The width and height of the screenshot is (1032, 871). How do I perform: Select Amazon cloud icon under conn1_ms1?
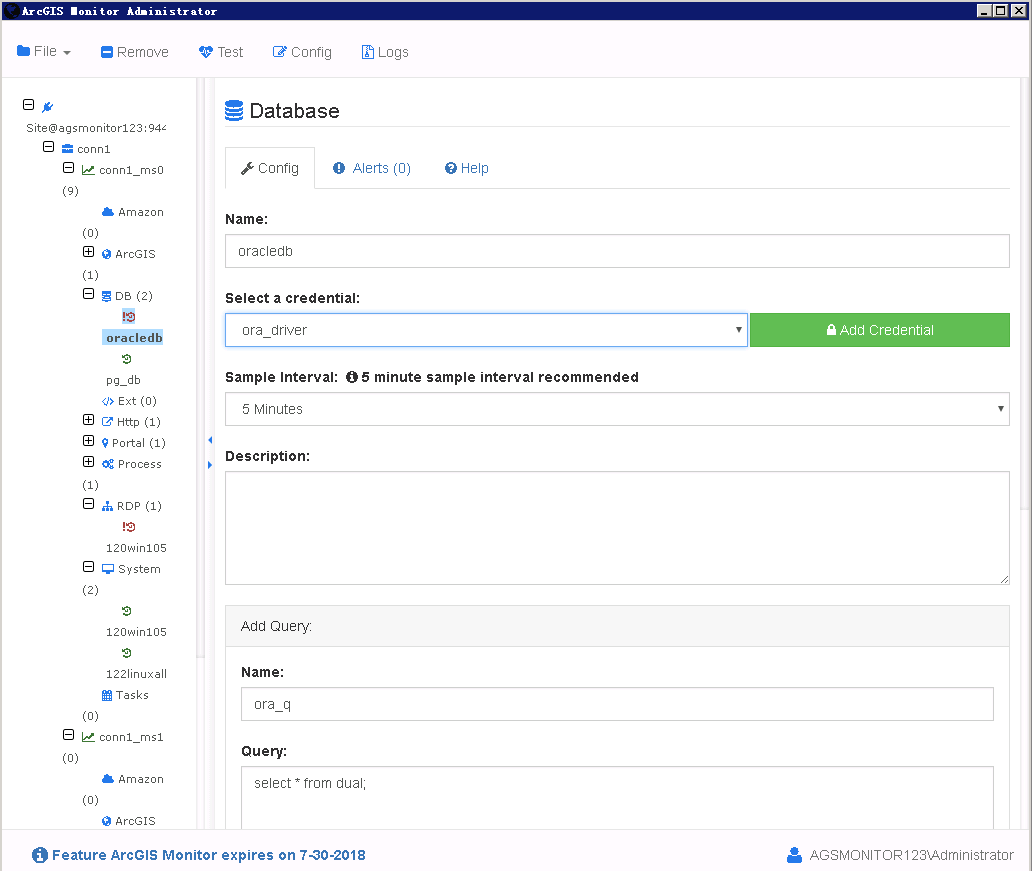tap(108, 779)
